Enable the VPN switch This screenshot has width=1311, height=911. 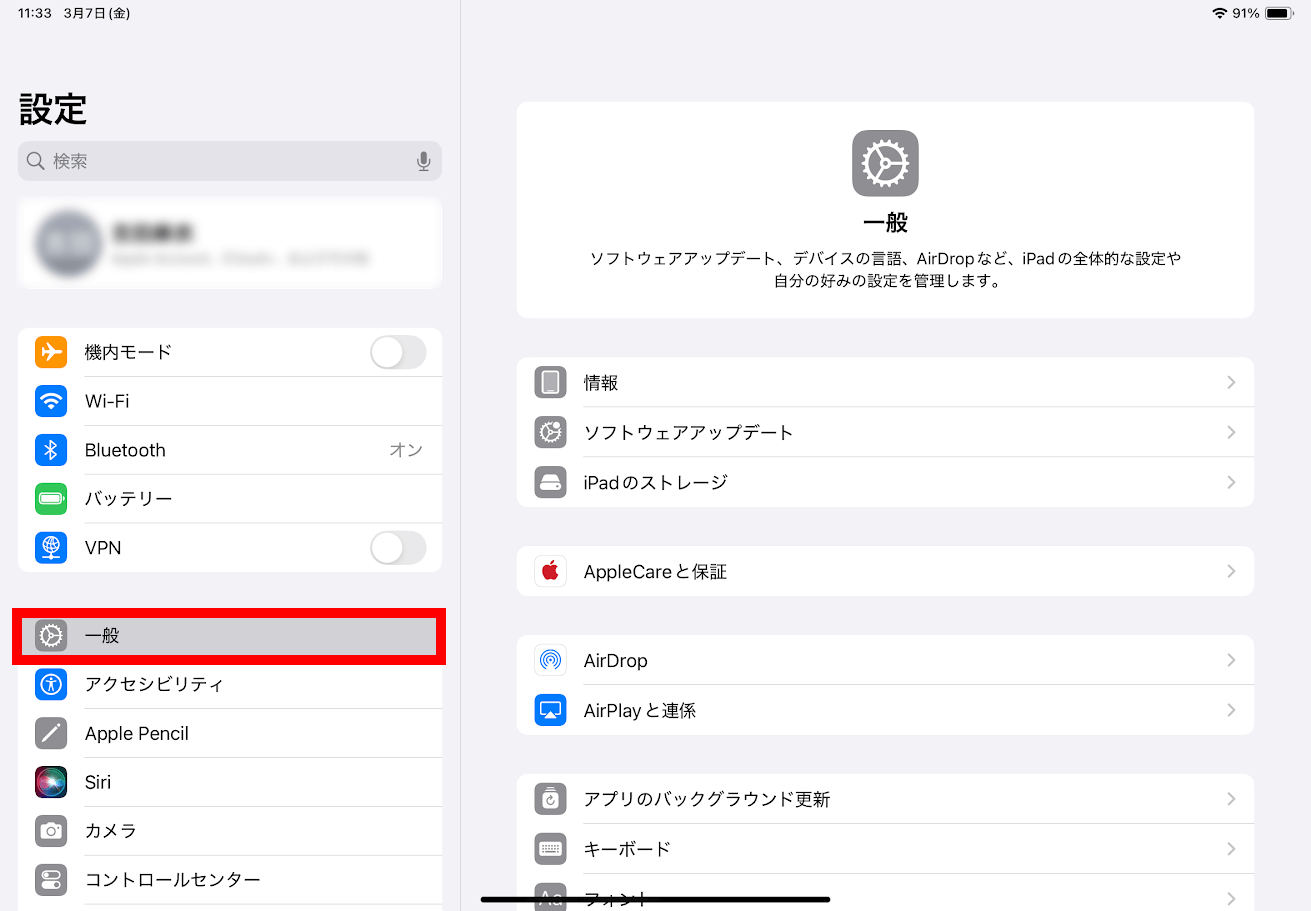pos(398,548)
